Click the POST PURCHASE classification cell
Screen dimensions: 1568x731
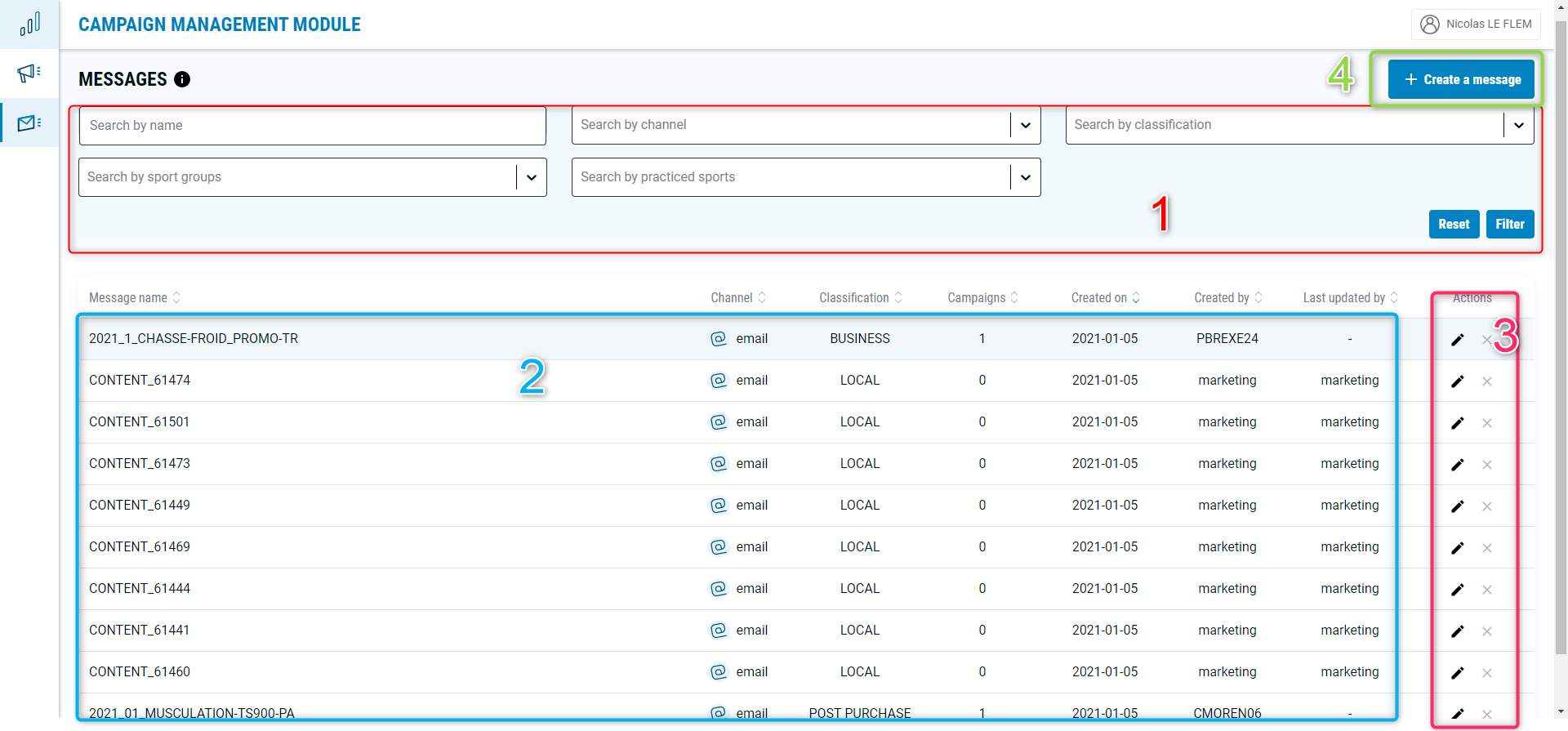tap(860, 713)
